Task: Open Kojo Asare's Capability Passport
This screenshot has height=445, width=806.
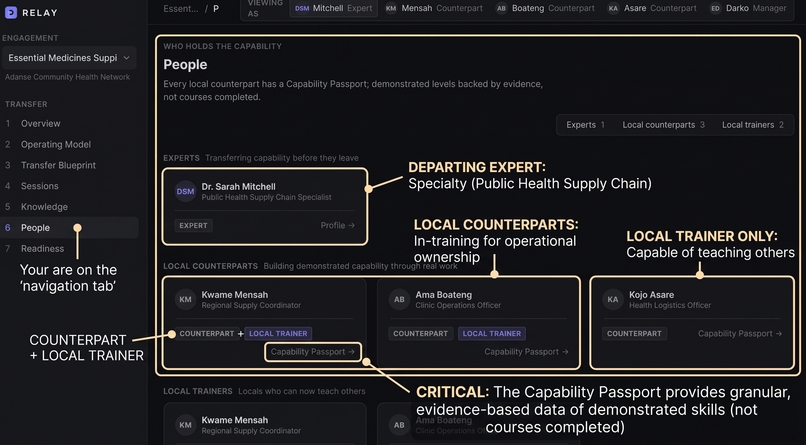Action: point(740,333)
